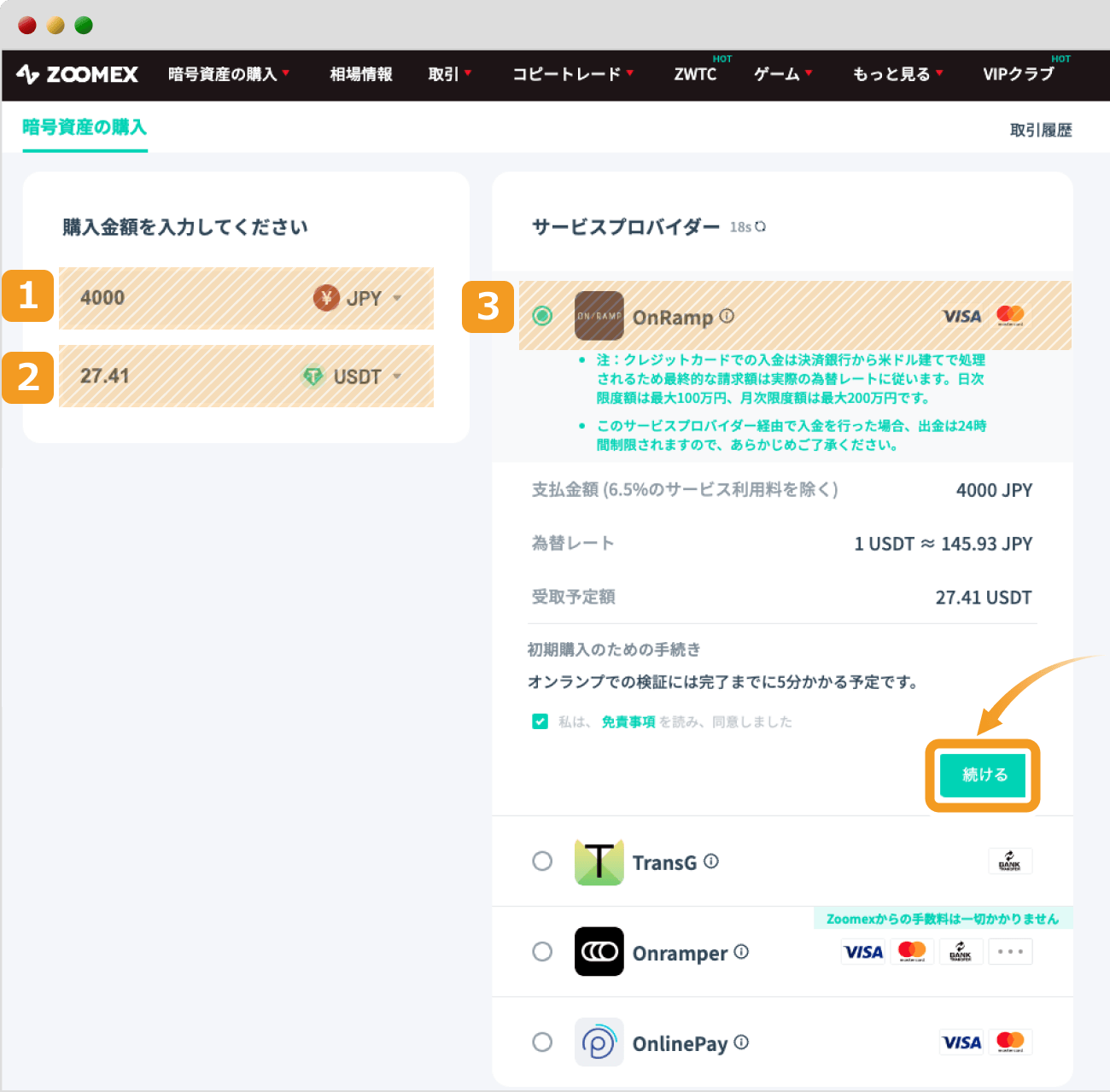Click the VISA icon in Onramper row
This screenshot has height=1092, width=1110.
(863, 951)
